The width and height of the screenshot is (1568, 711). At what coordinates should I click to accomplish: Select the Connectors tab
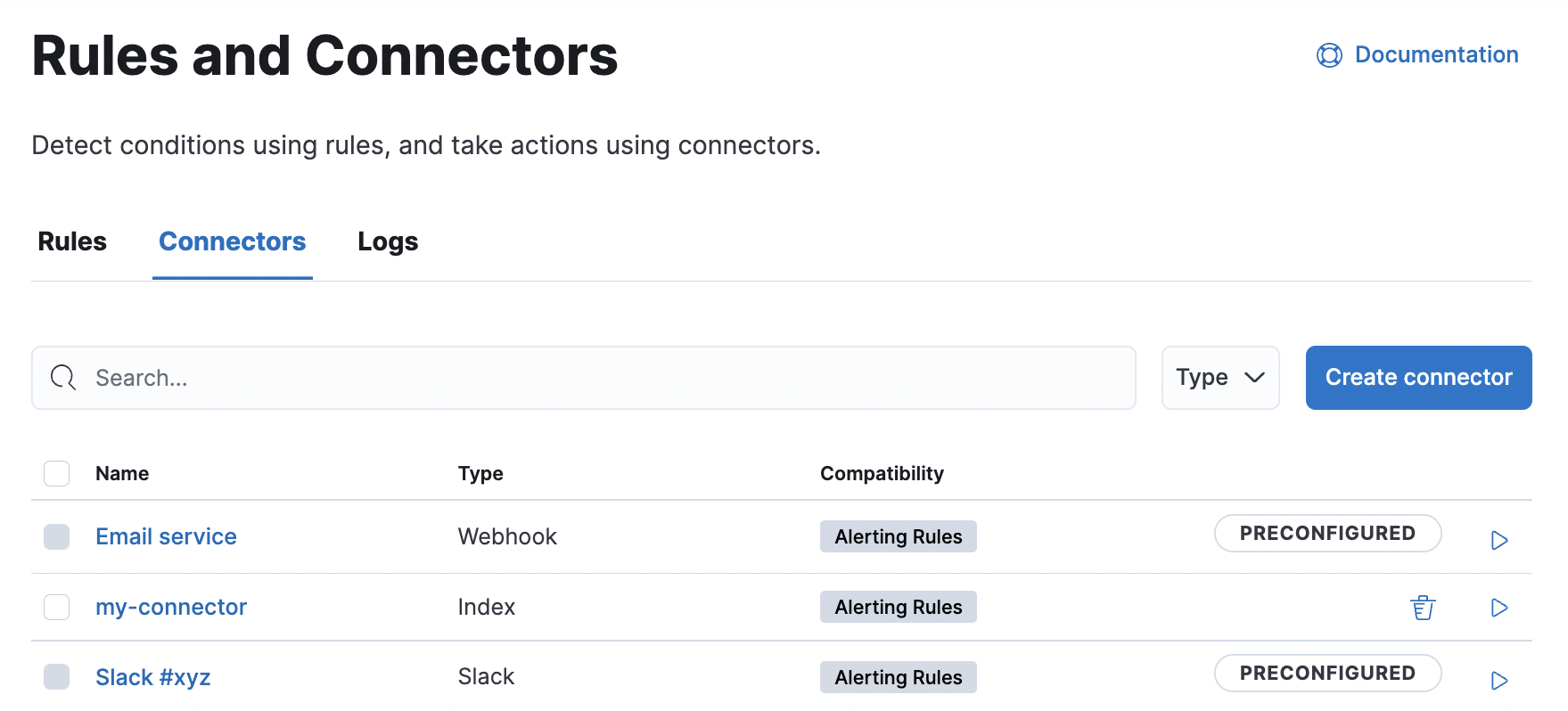[x=232, y=241]
